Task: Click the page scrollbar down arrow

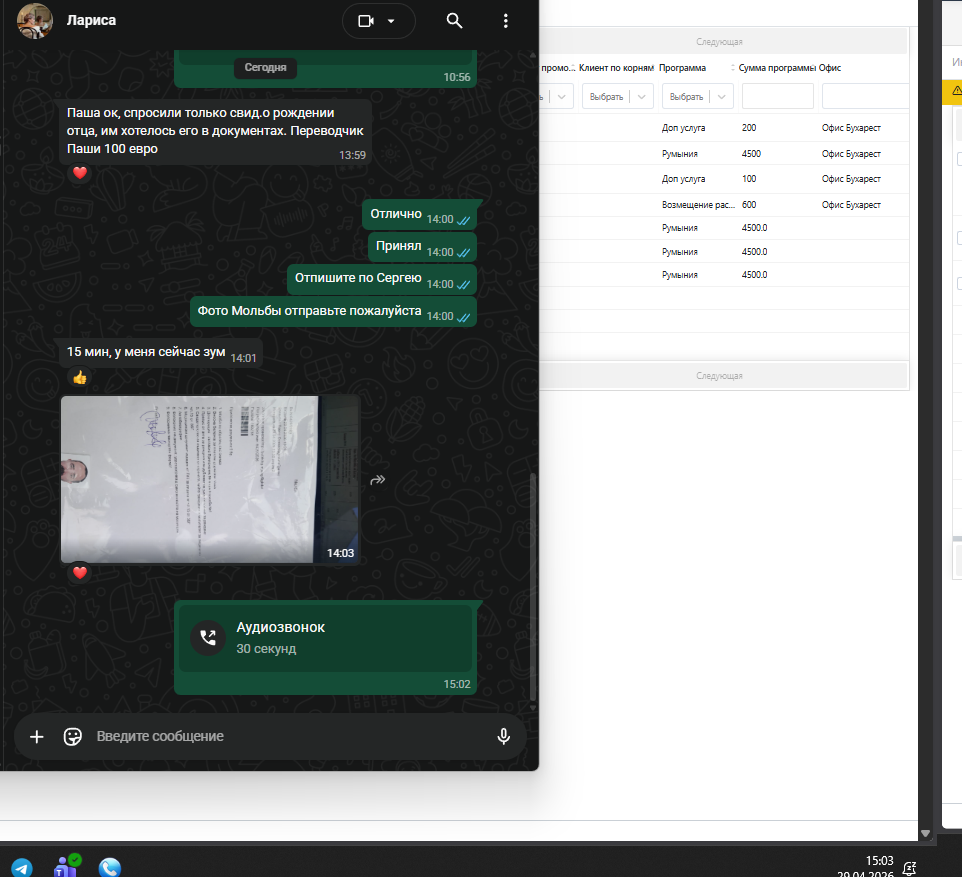Action: (925, 833)
